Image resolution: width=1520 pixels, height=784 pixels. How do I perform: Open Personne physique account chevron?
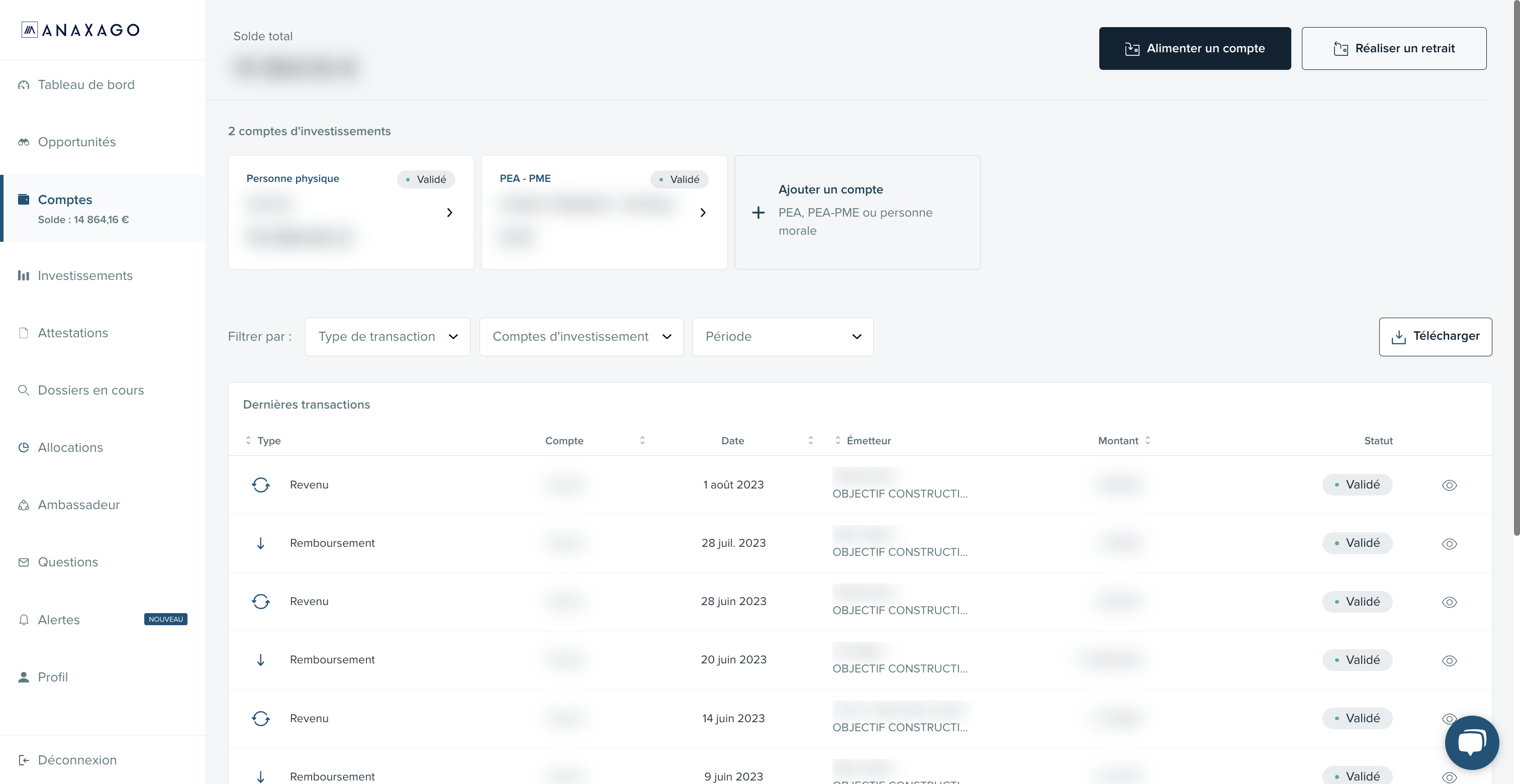[x=450, y=213]
